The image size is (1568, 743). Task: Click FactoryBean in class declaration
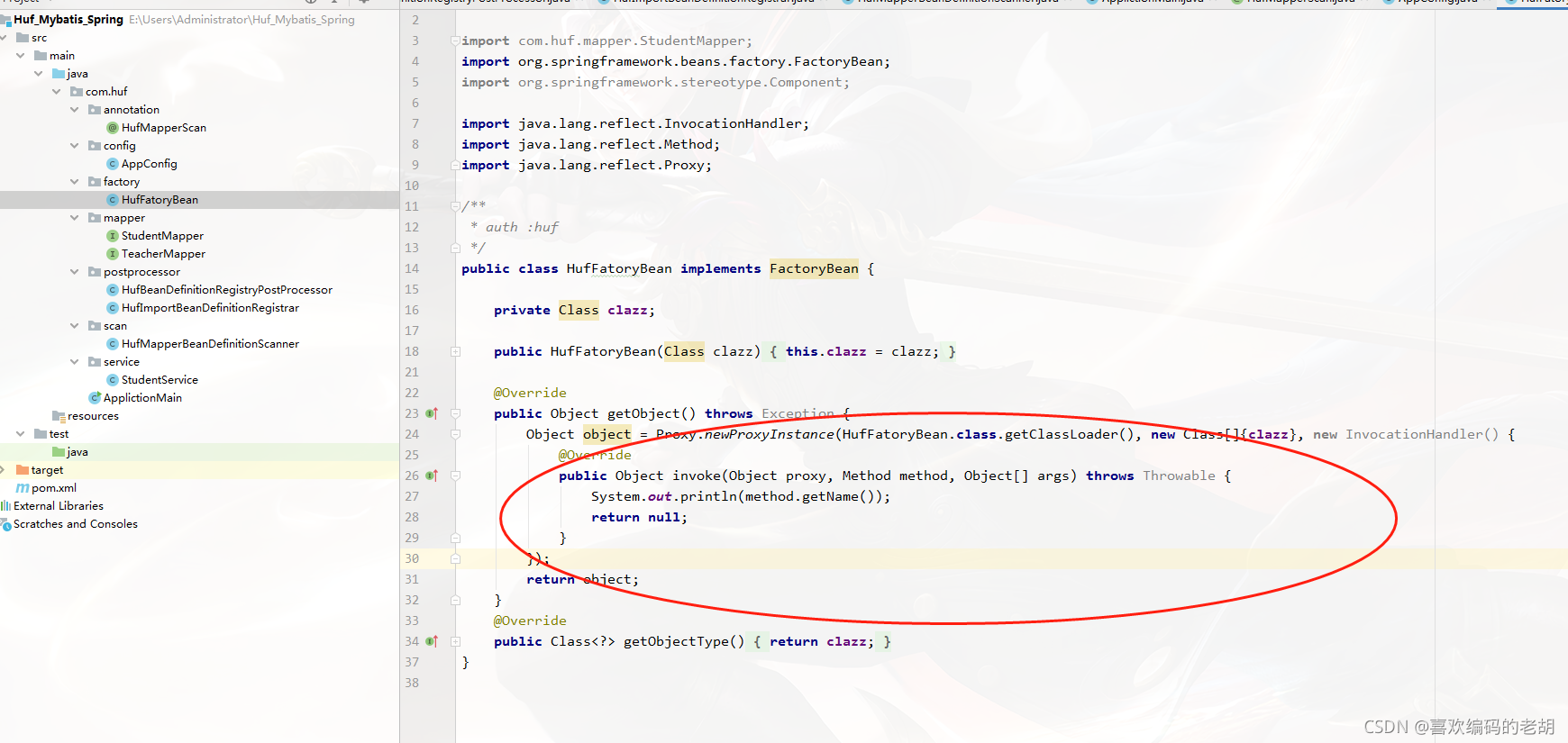point(814,268)
